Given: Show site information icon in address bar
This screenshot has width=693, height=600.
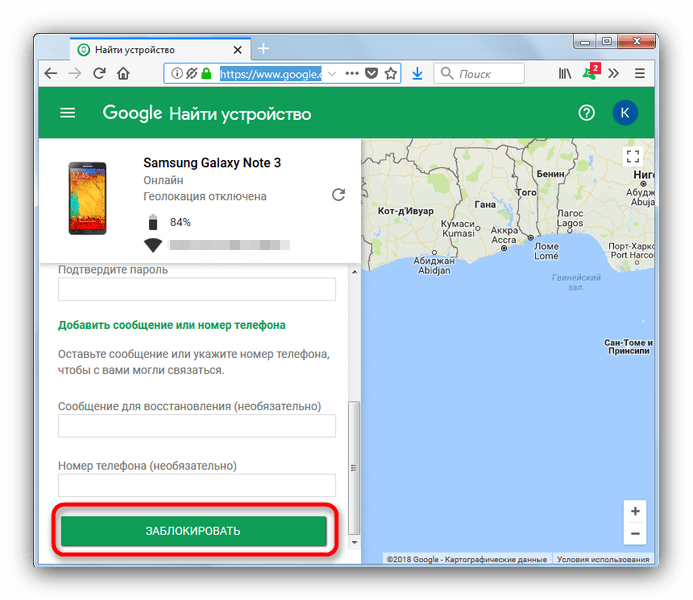Looking at the screenshot, I should [x=177, y=73].
